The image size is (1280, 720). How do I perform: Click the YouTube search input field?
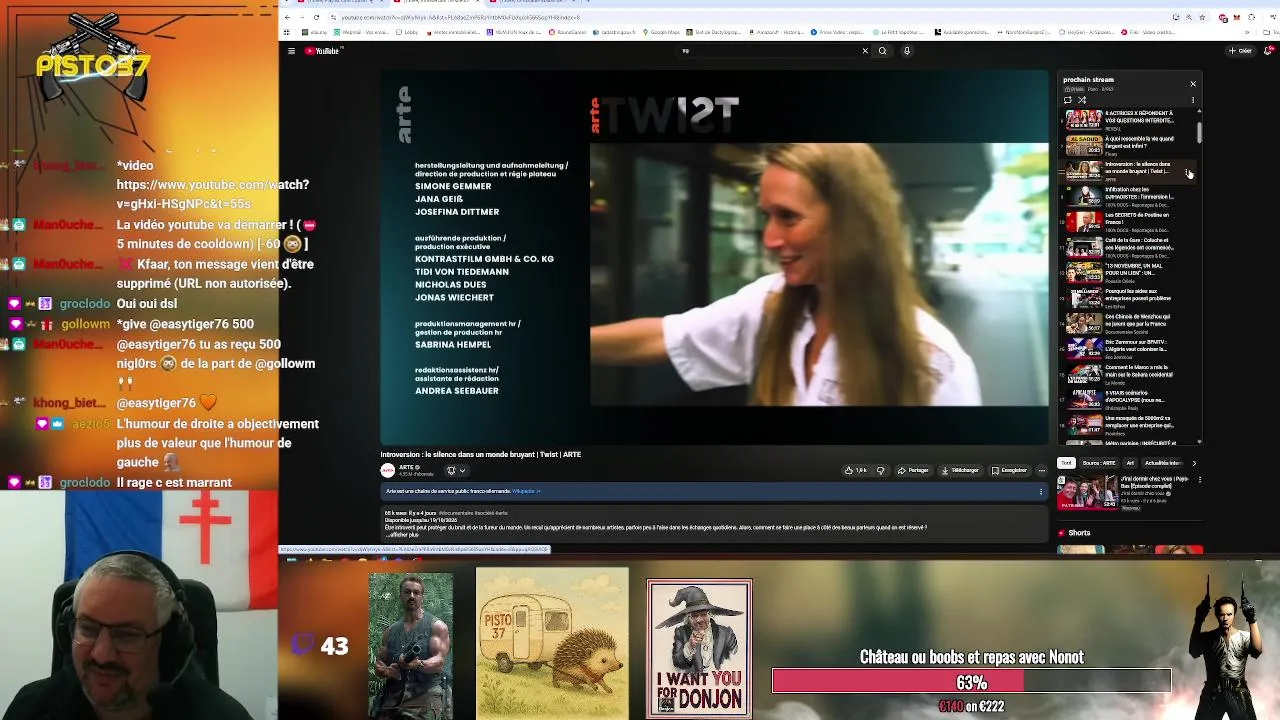(x=765, y=51)
